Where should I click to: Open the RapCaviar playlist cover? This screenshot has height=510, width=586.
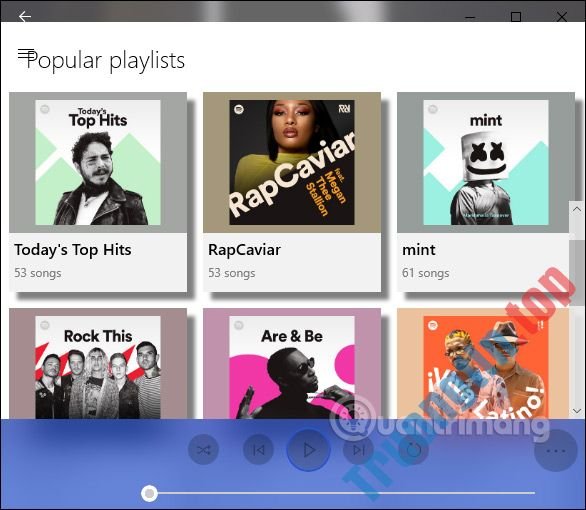(x=292, y=163)
